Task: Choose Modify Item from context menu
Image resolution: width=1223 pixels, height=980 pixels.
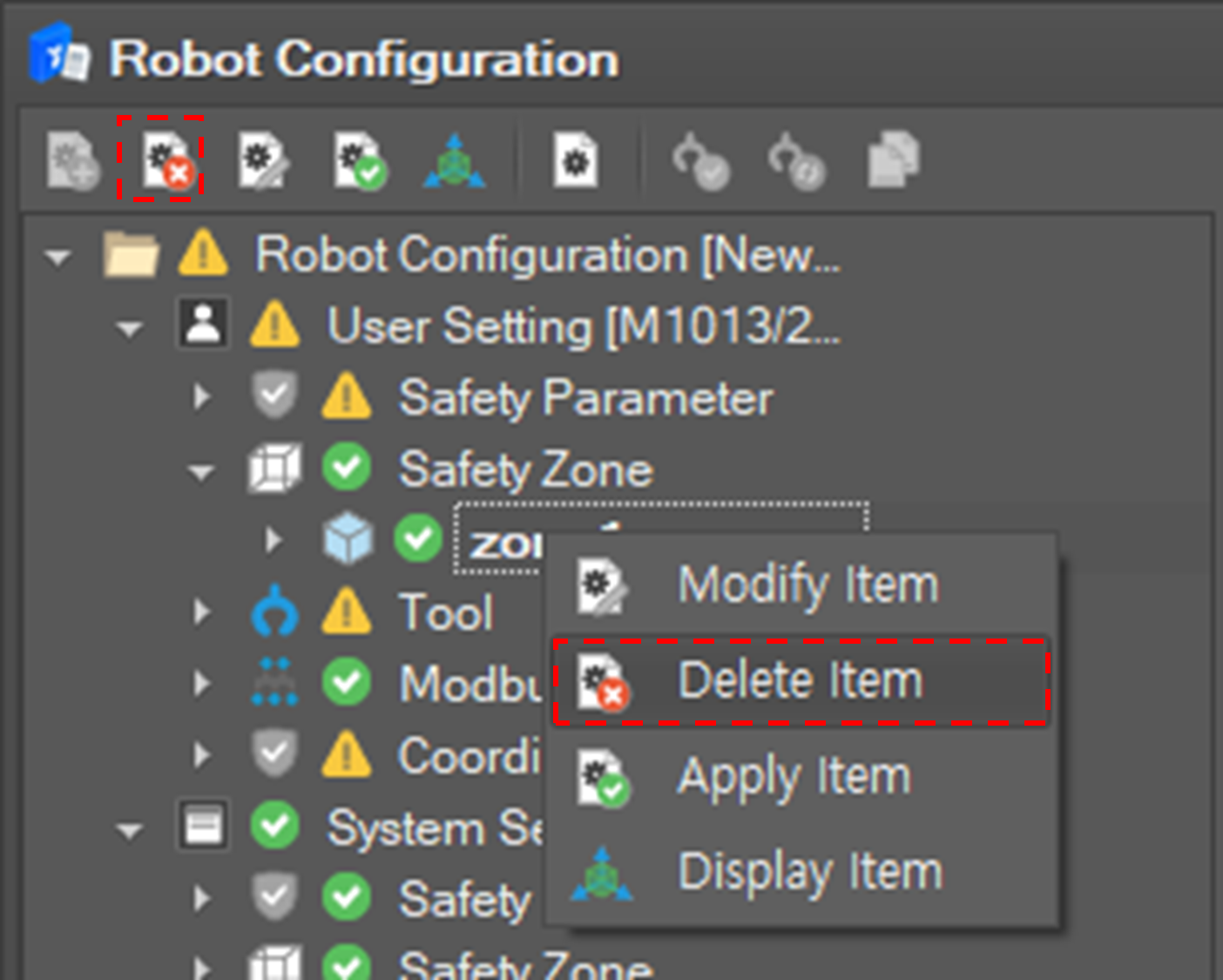Action: tap(807, 585)
